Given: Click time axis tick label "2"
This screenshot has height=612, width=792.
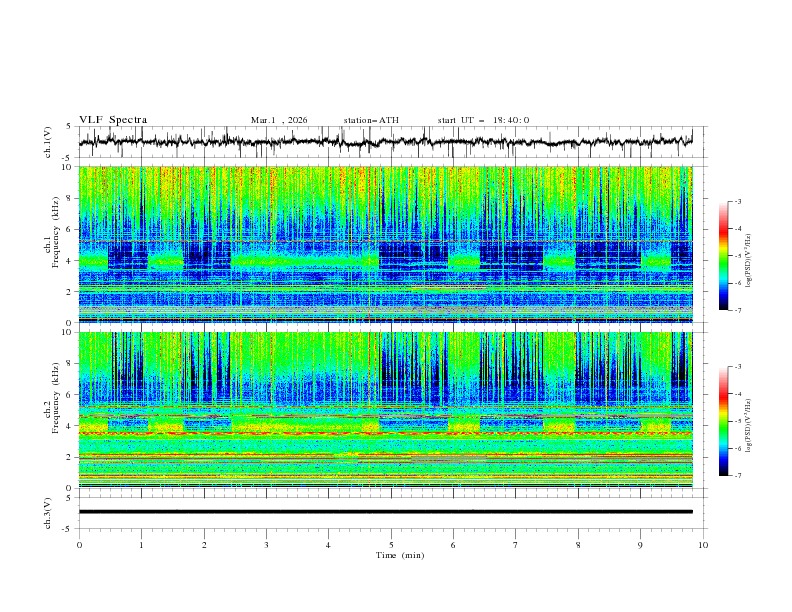Looking at the screenshot, I should (x=204, y=545).
